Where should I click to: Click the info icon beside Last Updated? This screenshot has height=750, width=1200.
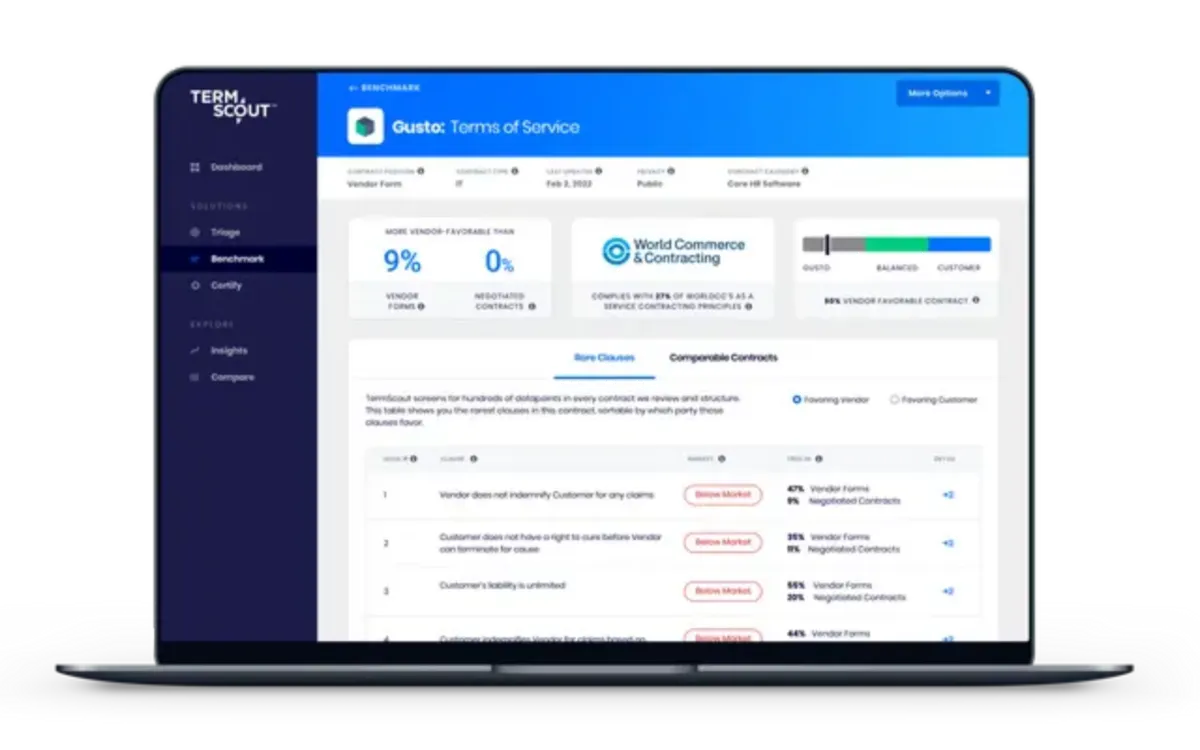[x=601, y=171]
